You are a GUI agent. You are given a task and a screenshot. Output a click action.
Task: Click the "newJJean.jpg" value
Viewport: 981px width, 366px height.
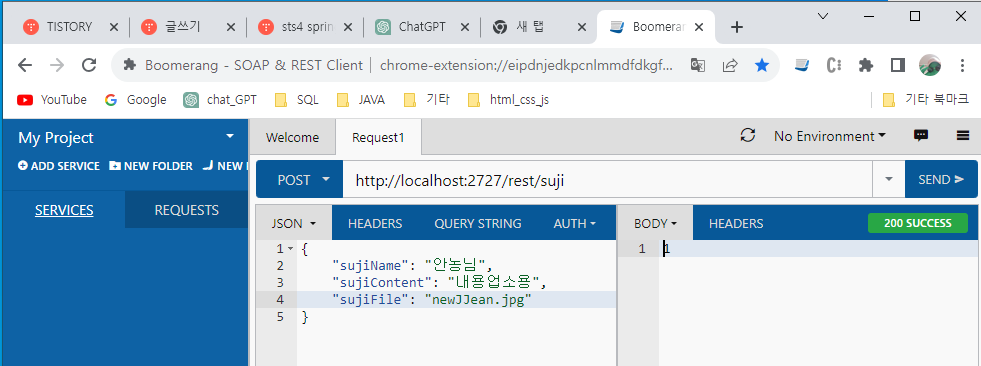coord(478,299)
